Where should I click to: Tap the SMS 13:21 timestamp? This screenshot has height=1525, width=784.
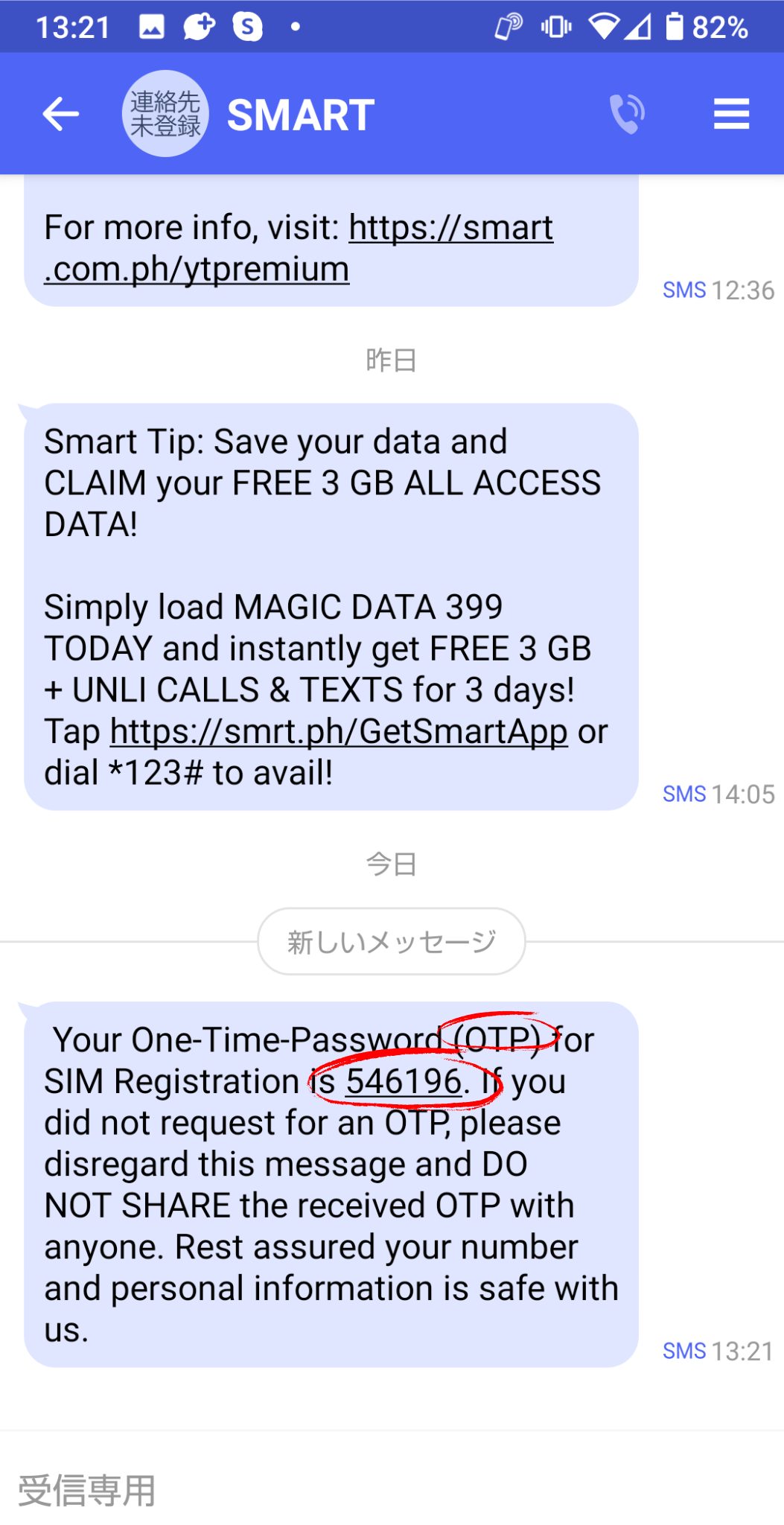(x=718, y=1351)
